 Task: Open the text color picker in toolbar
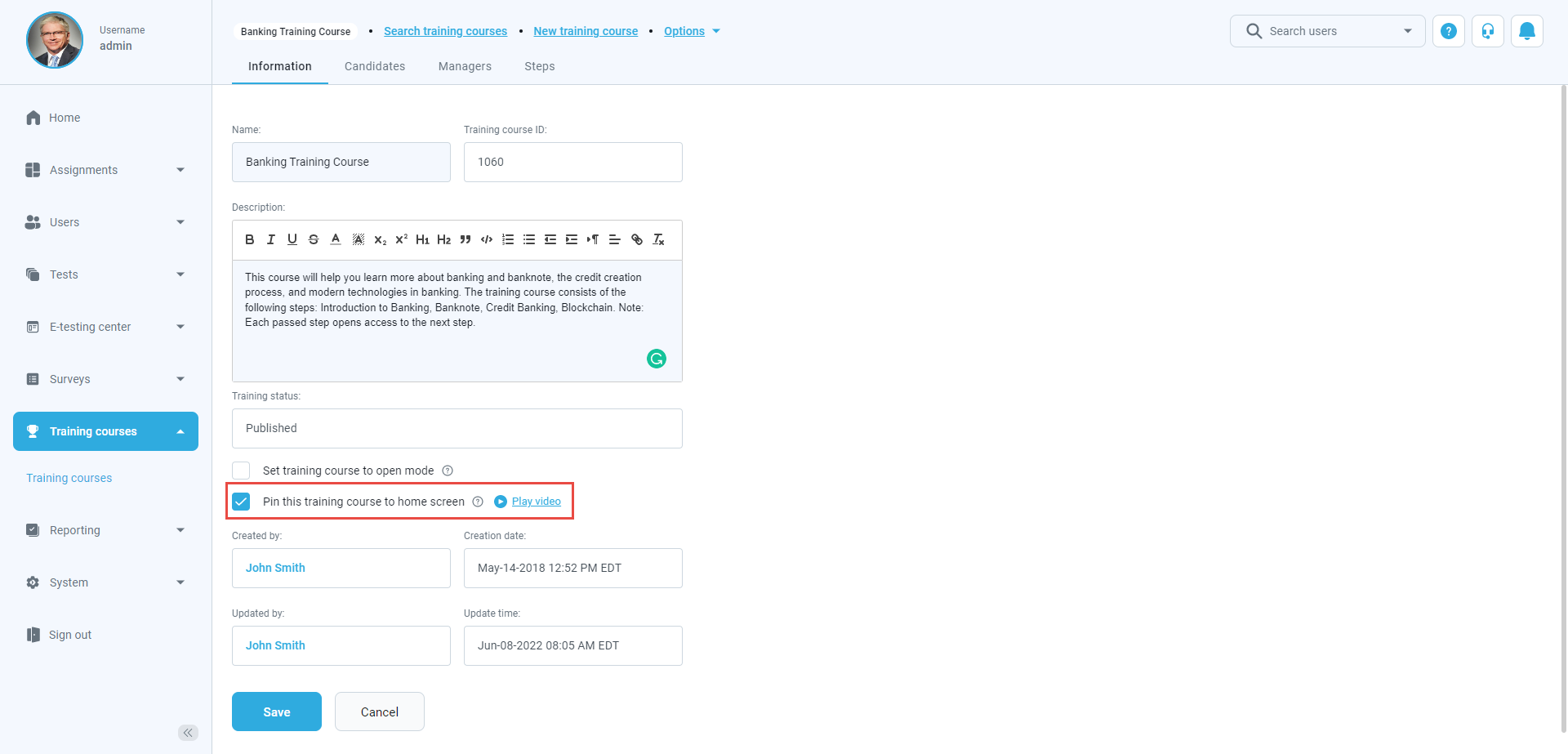[336, 239]
